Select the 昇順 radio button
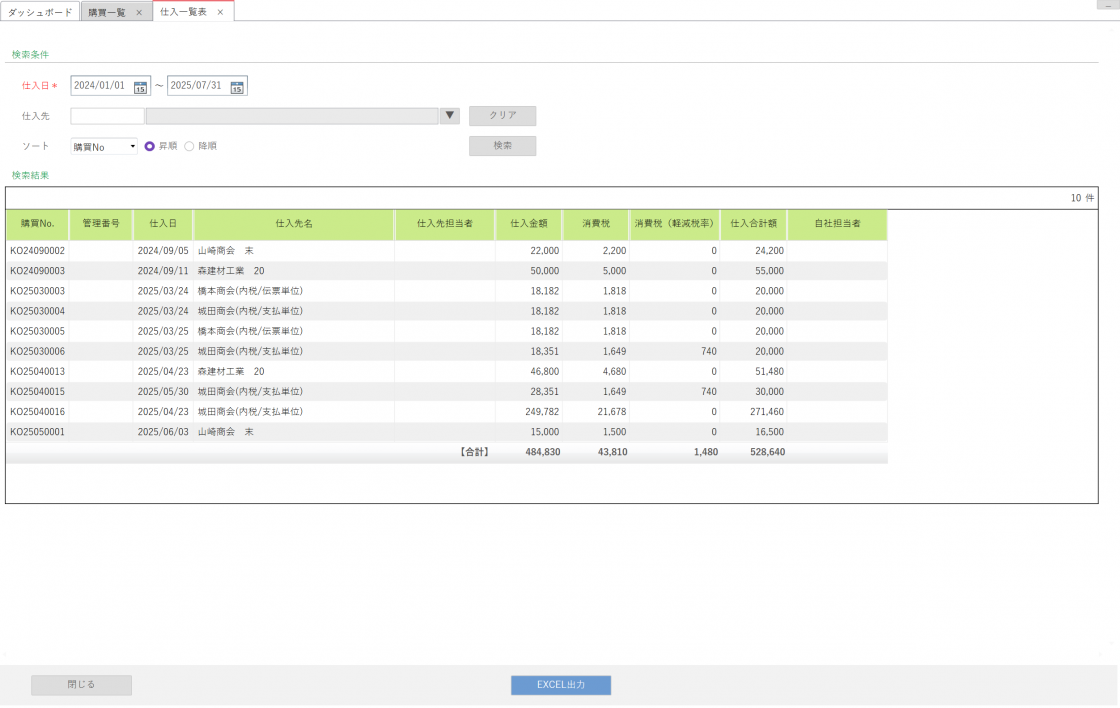1120x708 pixels. click(x=150, y=146)
